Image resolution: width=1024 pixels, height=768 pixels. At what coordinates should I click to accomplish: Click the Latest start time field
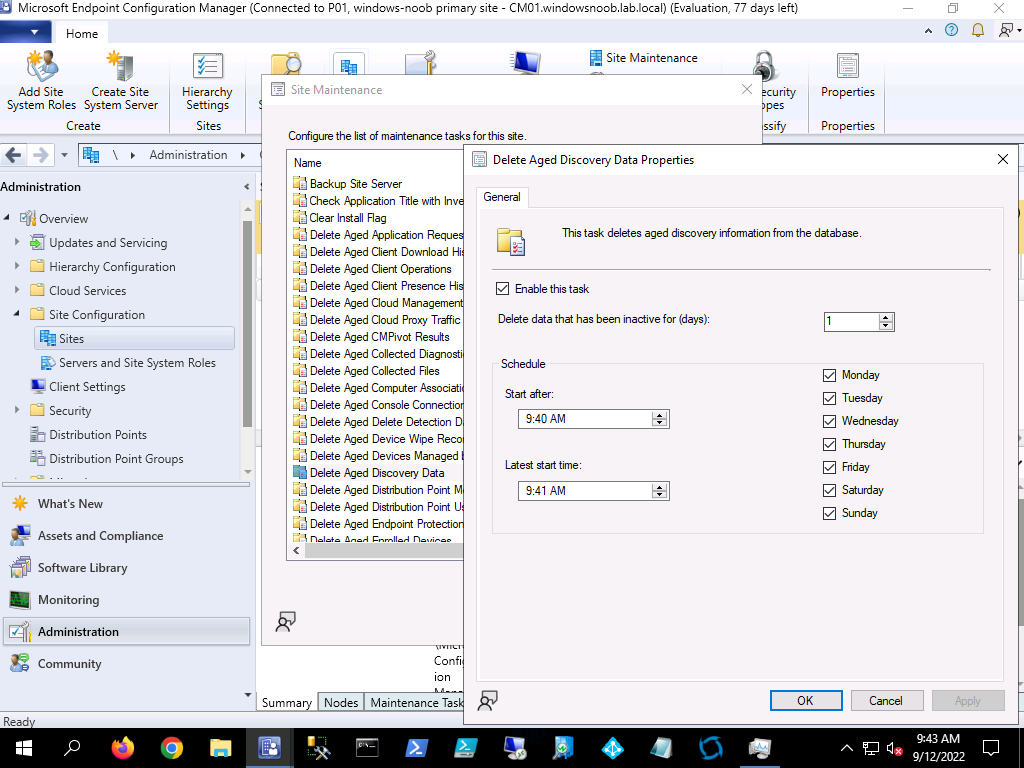(586, 490)
